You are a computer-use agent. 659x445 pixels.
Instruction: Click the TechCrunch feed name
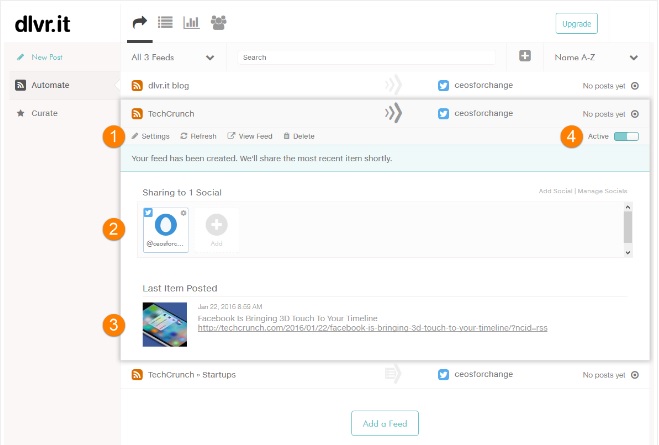(x=171, y=113)
